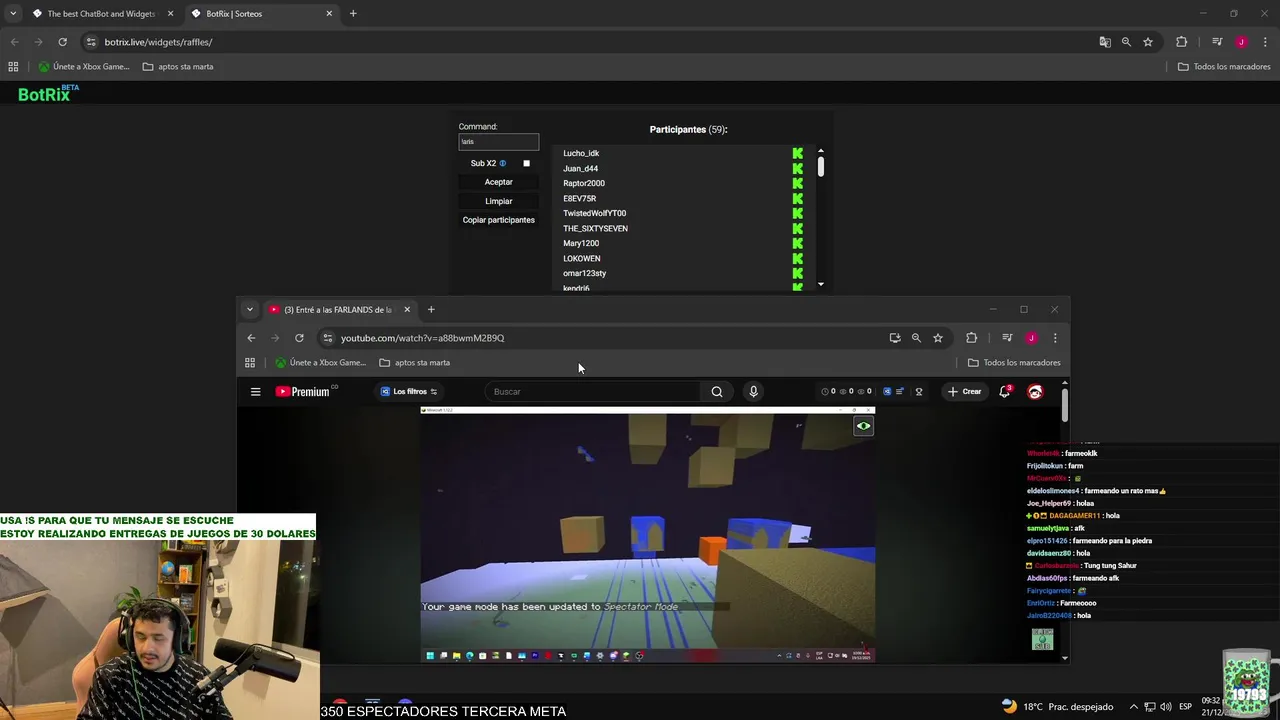Select participant omar123sty
This screenshot has width=1280, height=720.
585,274
